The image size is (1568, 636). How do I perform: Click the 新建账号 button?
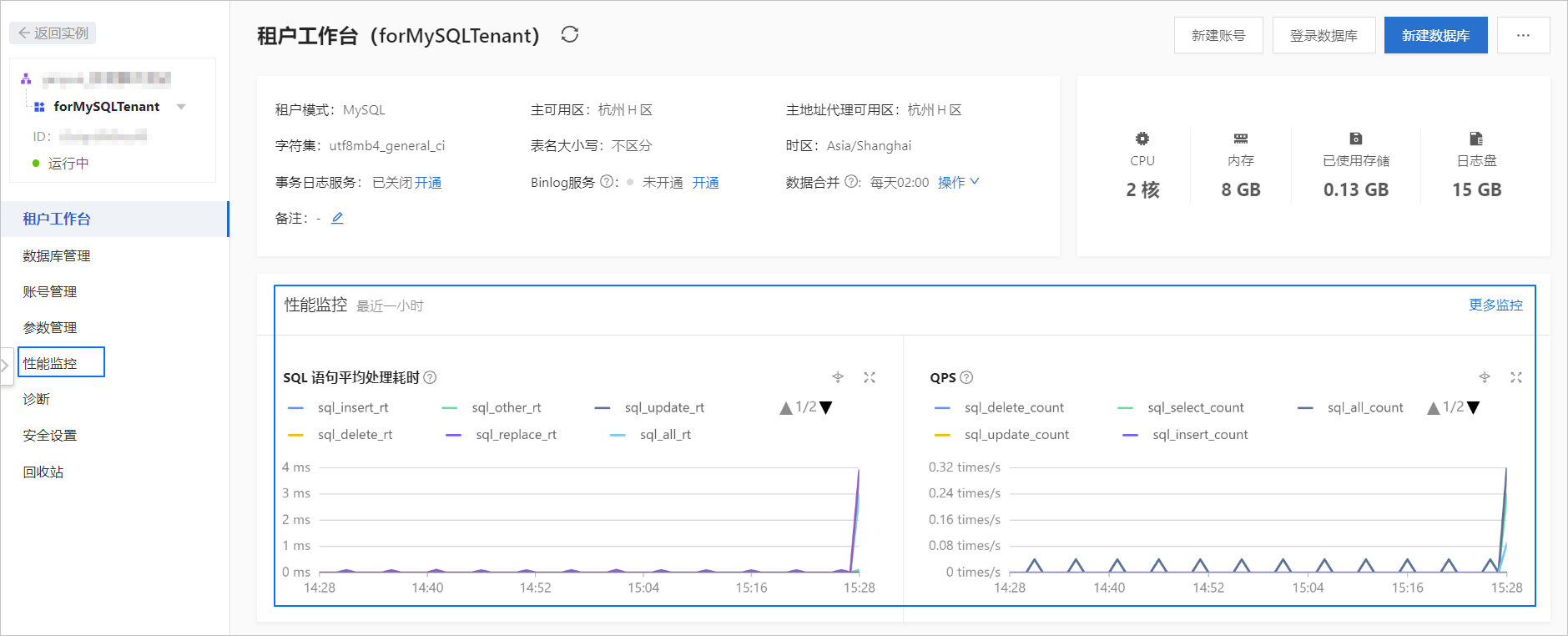(x=1218, y=35)
